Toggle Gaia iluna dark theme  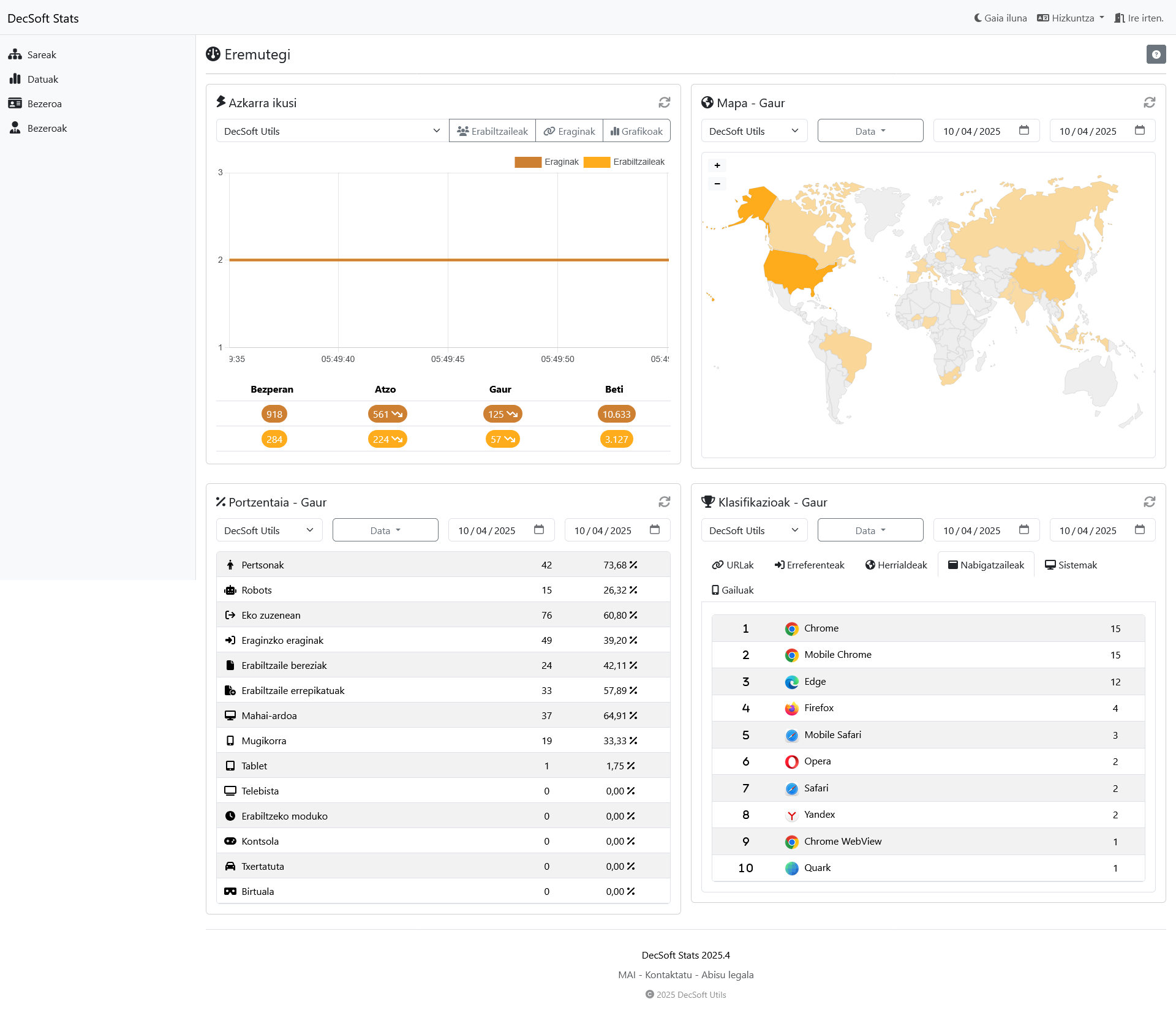tap(1000, 18)
